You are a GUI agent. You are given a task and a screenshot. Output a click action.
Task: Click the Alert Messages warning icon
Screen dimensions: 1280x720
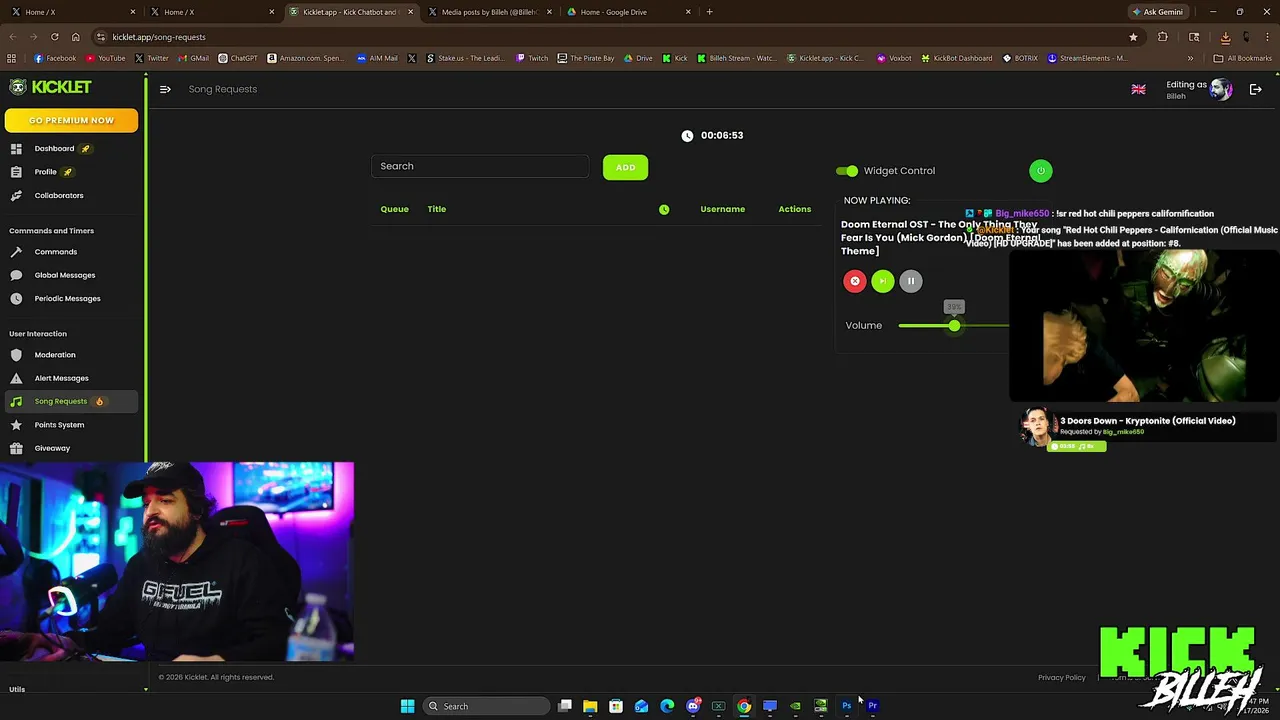(16, 378)
